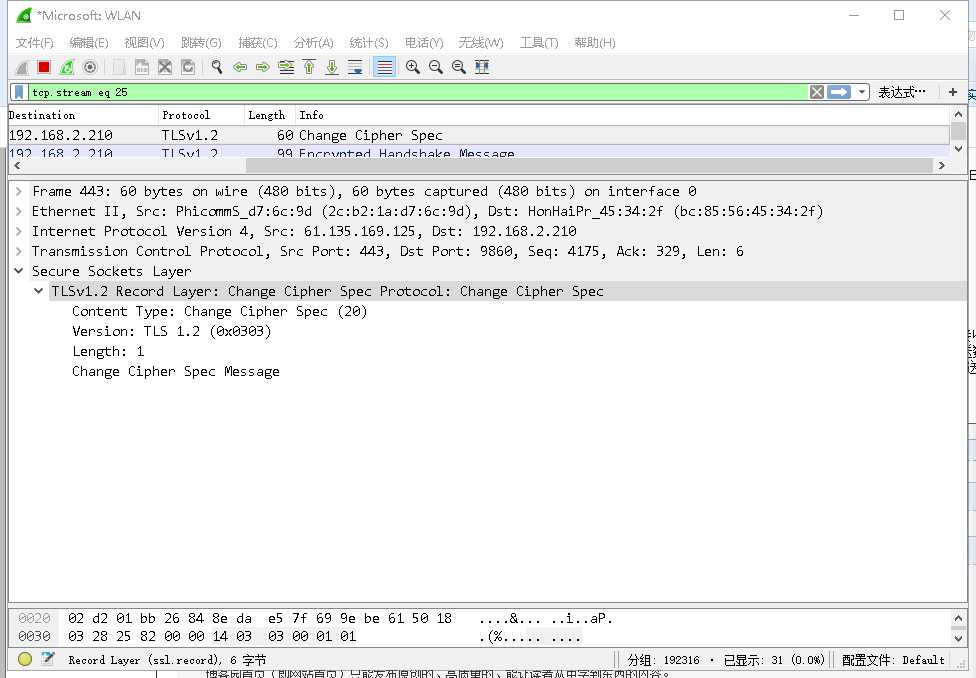Select the Length: 1 field
The image size is (976, 678).
click(x=108, y=351)
